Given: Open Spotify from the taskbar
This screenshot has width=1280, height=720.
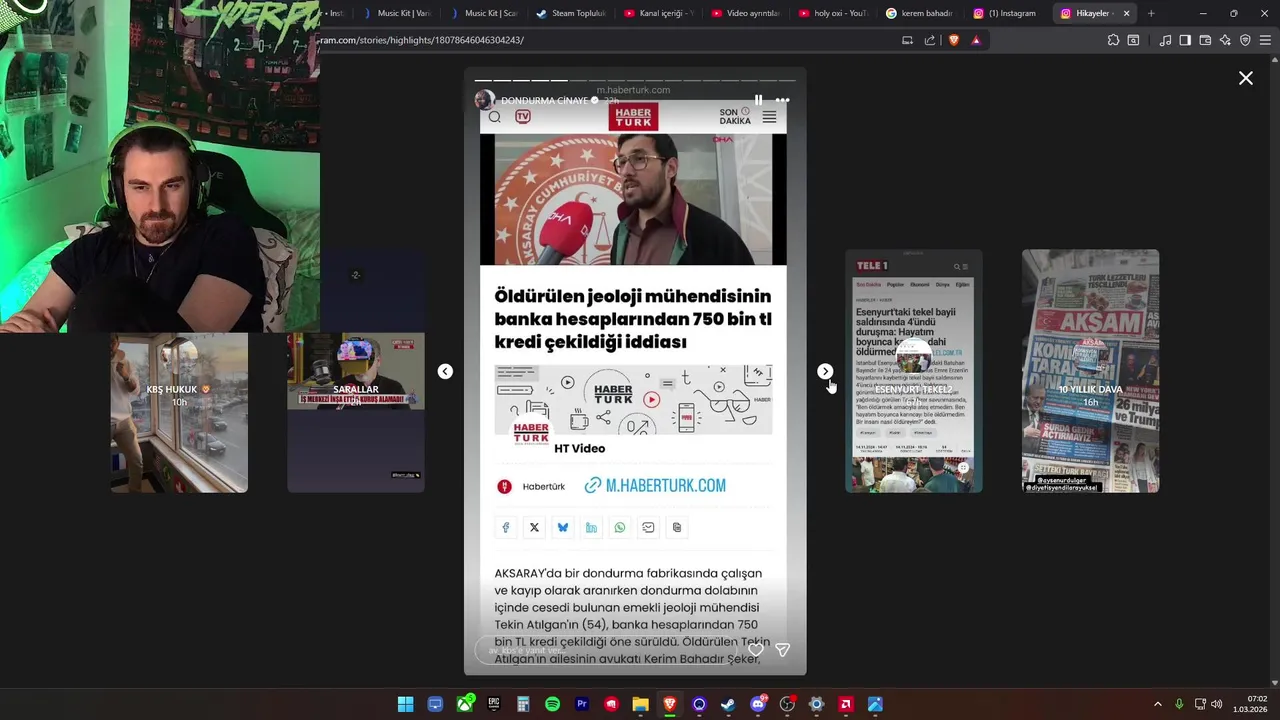Looking at the screenshot, I should tap(552, 704).
